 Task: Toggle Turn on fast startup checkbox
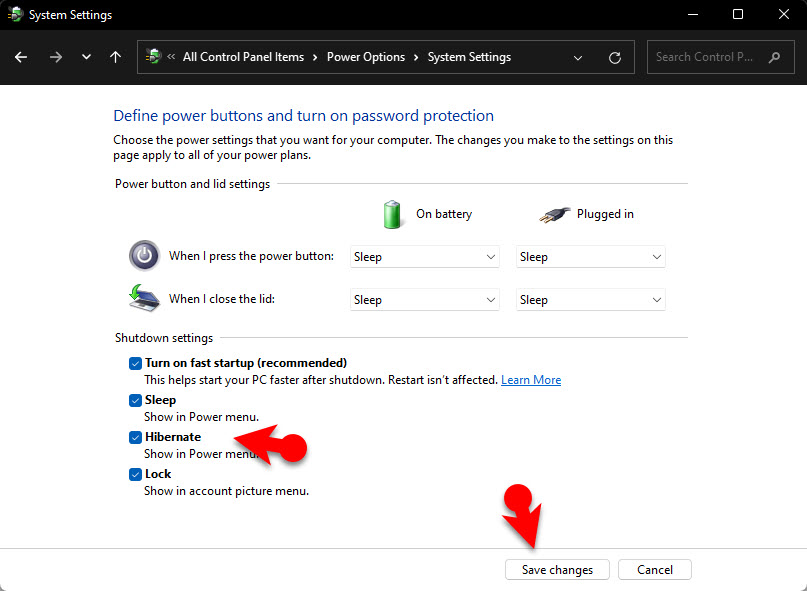point(135,363)
